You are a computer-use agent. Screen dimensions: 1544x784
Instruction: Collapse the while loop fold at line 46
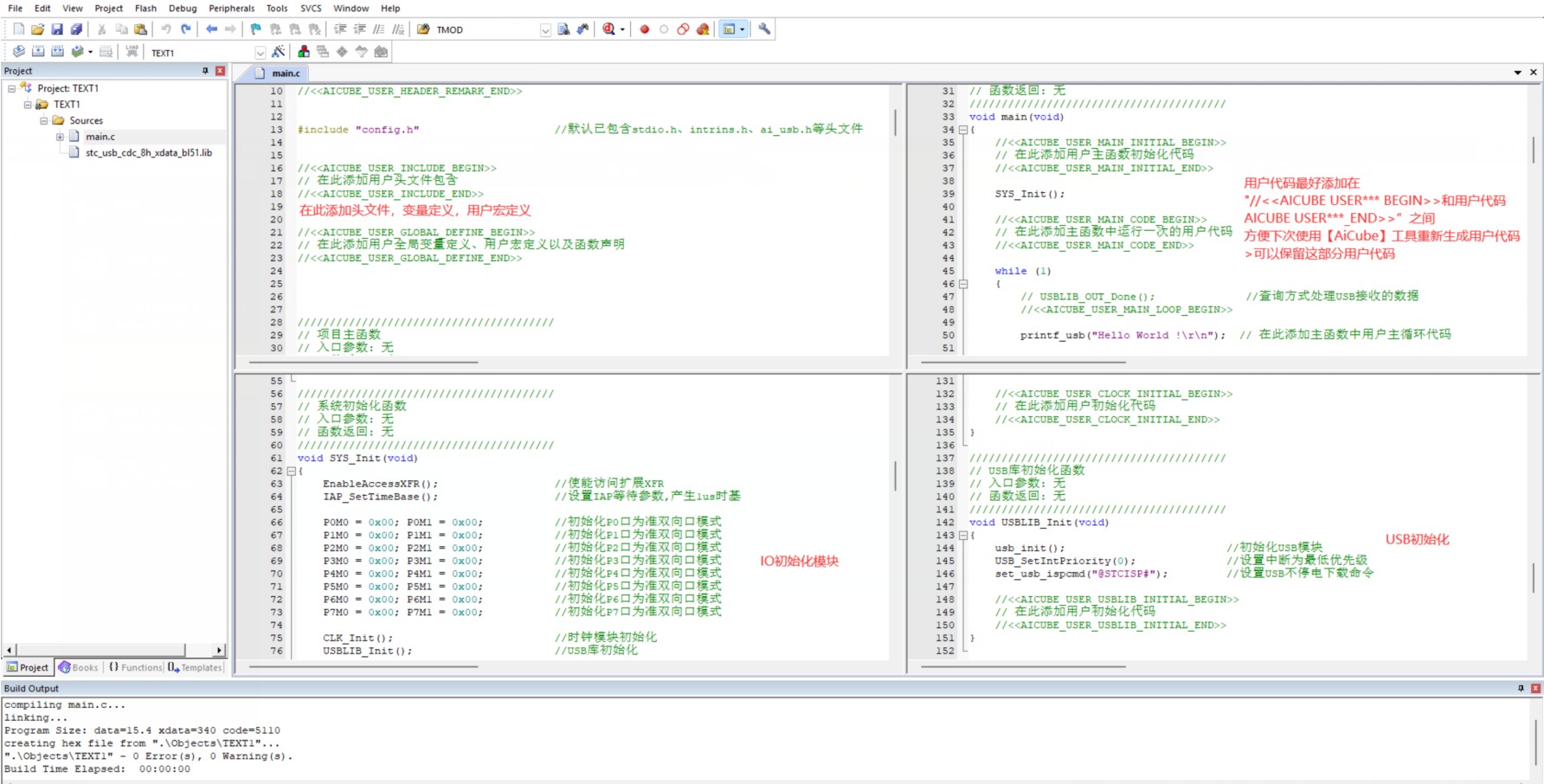(962, 284)
